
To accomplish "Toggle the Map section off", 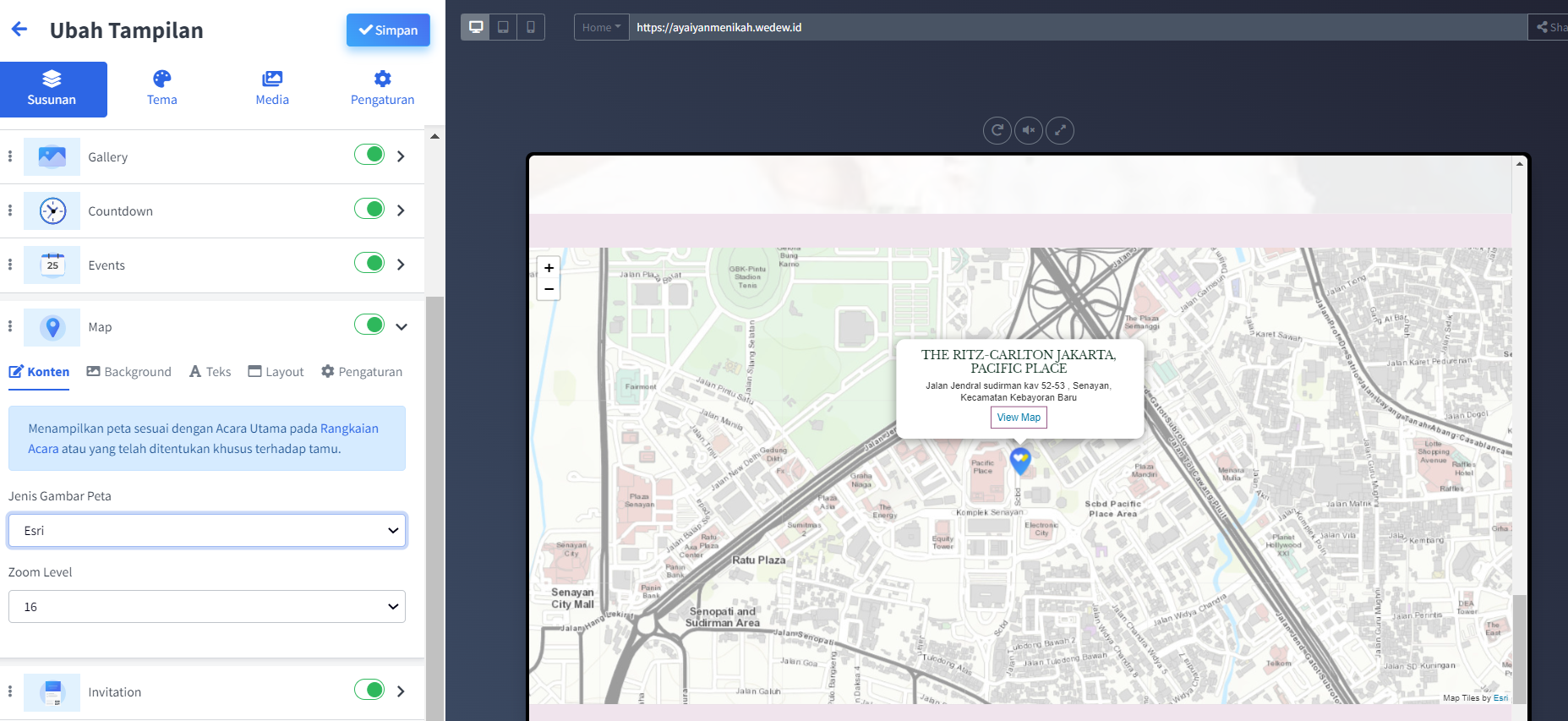I will coord(369,325).
